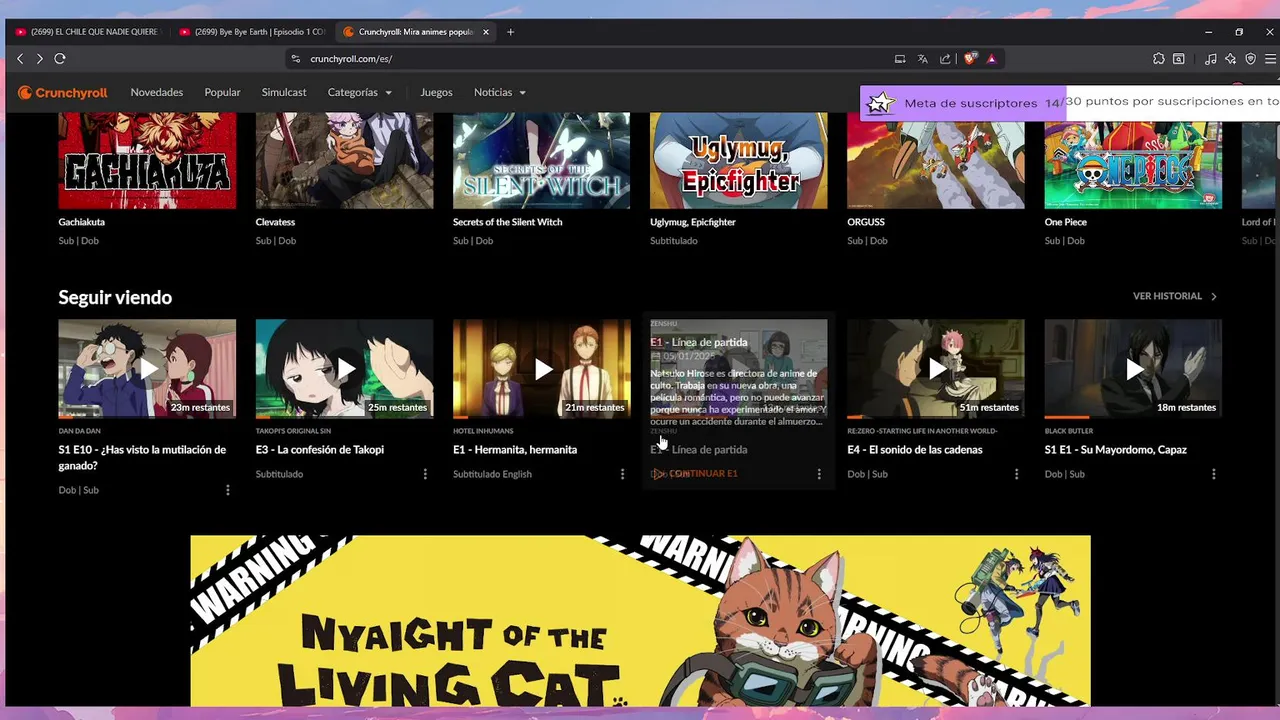Play Takopi E3 thumbnail
This screenshot has height=720, width=1280.
[344, 369]
